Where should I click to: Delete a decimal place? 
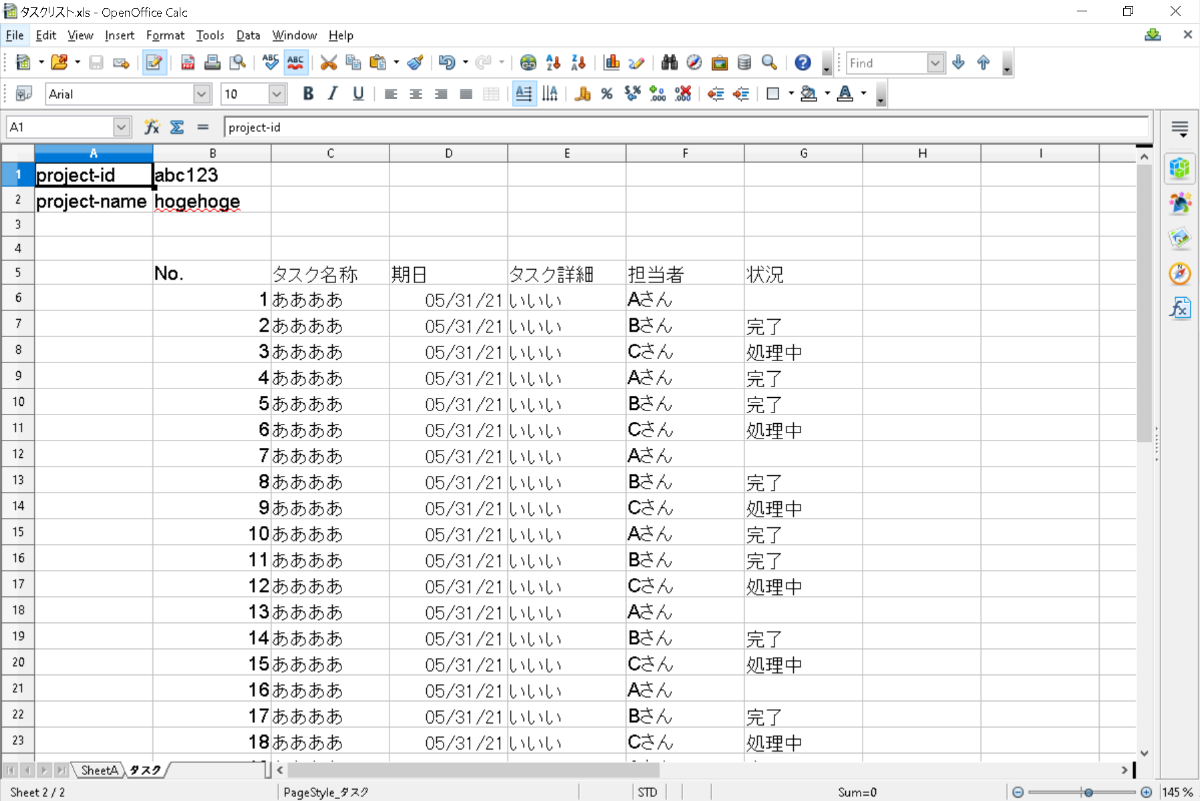(682, 94)
